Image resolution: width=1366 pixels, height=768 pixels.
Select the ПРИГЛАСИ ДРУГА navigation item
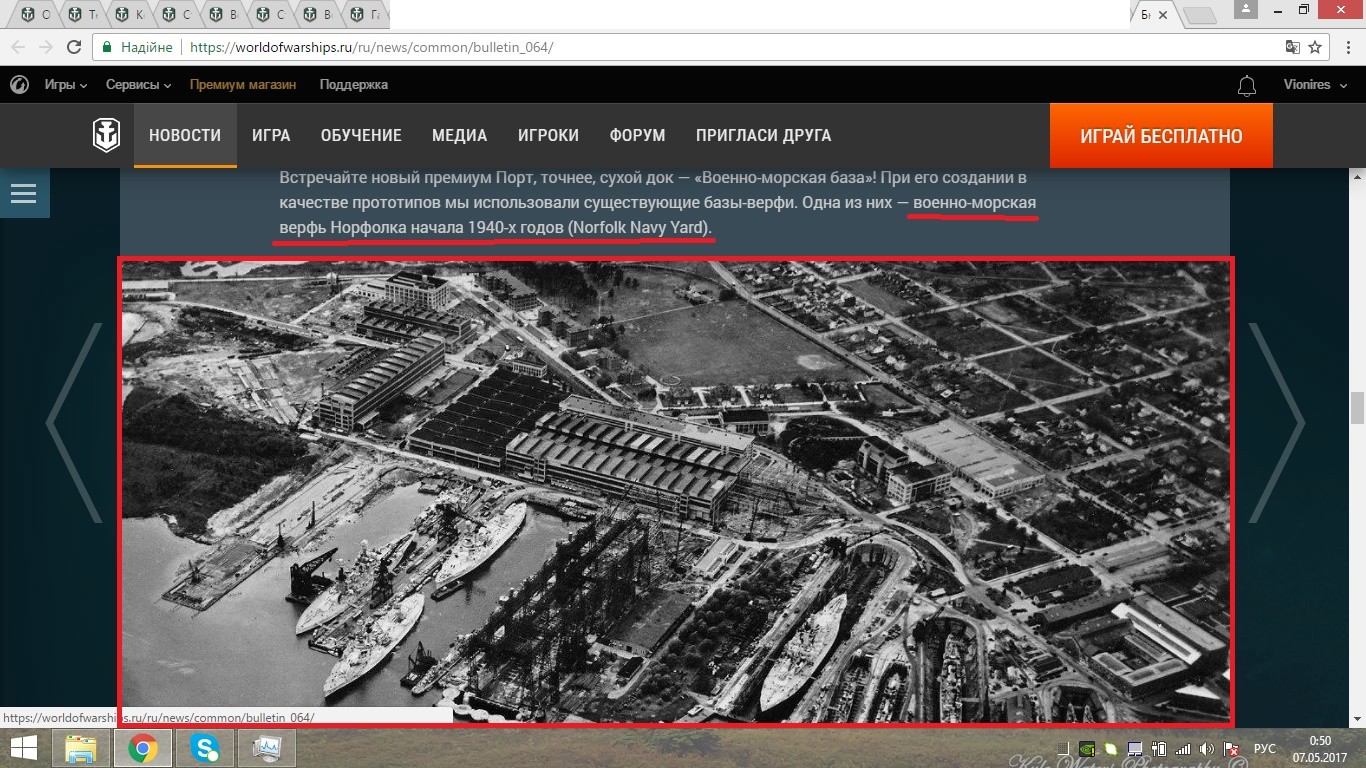[x=764, y=135]
